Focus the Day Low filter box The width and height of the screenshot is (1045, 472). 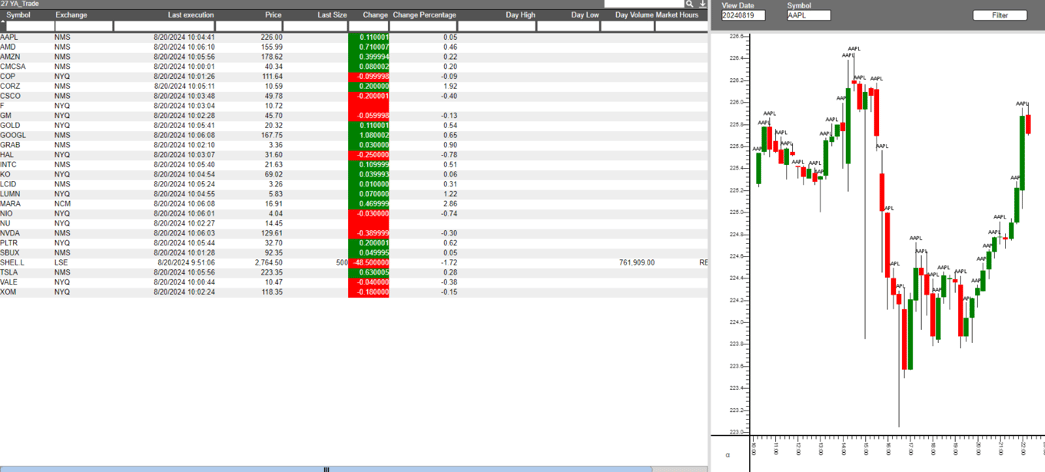pos(568,26)
